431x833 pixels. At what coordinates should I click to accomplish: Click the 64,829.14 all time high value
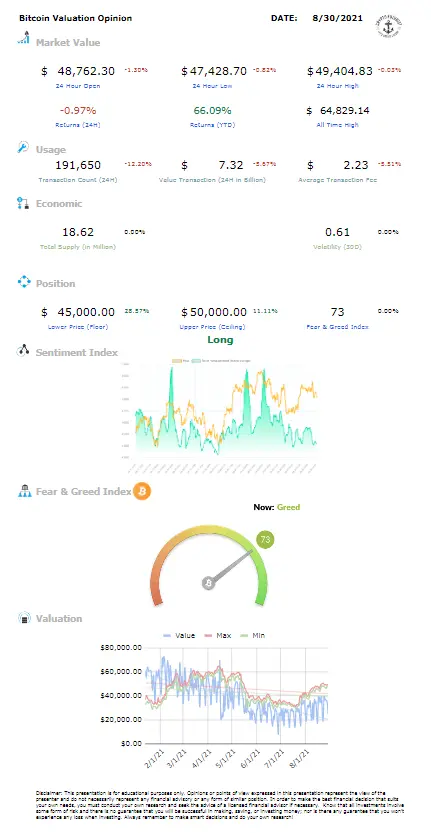[344, 110]
